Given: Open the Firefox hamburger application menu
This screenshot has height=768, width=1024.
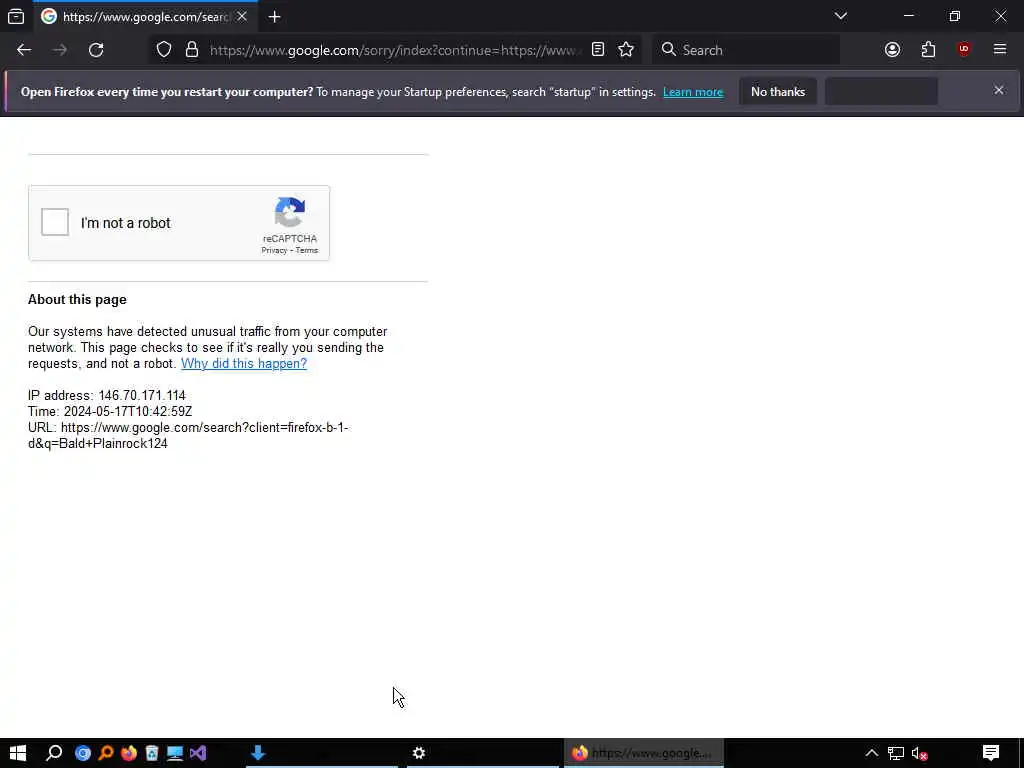Looking at the screenshot, I should click(1000, 50).
